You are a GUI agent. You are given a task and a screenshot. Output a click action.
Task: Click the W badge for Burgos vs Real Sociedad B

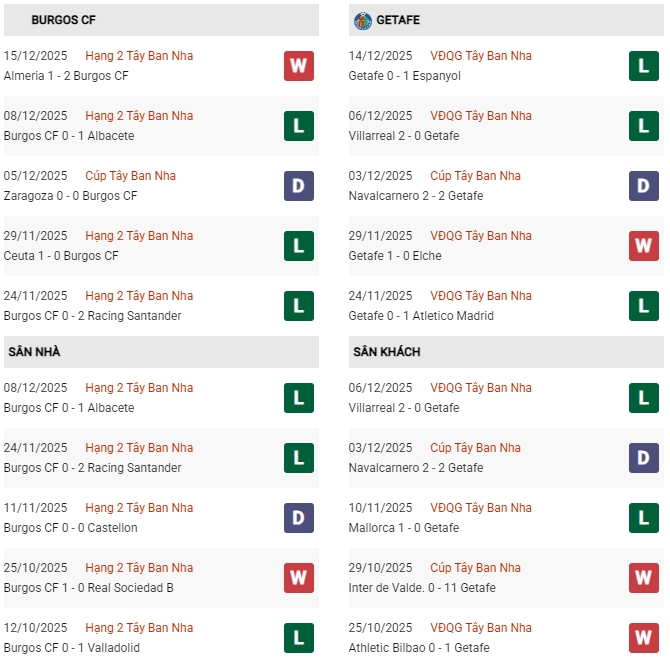click(x=298, y=578)
